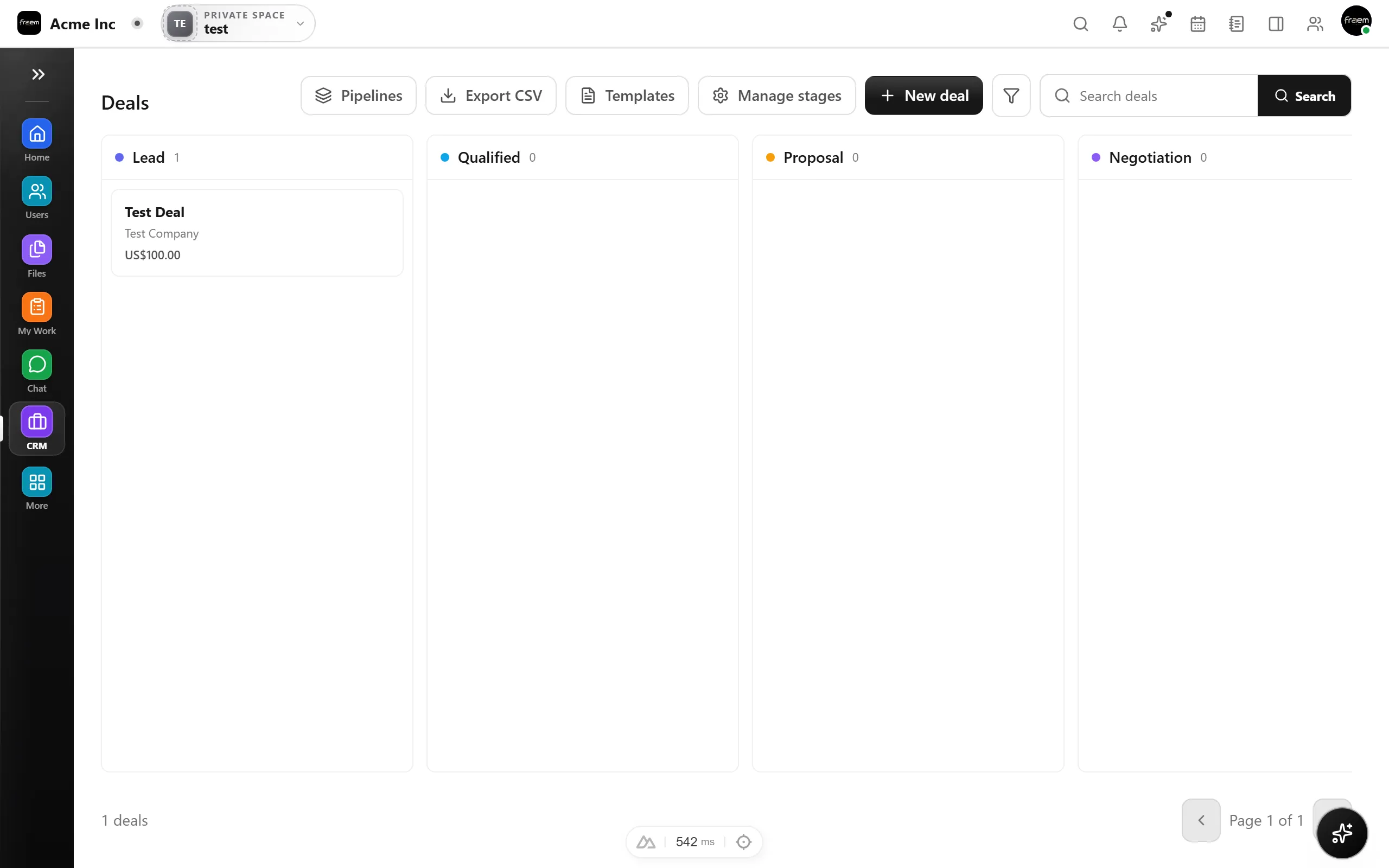Create a New deal
The width and height of the screenshot is (1389, 868).
tap(923, 95)
